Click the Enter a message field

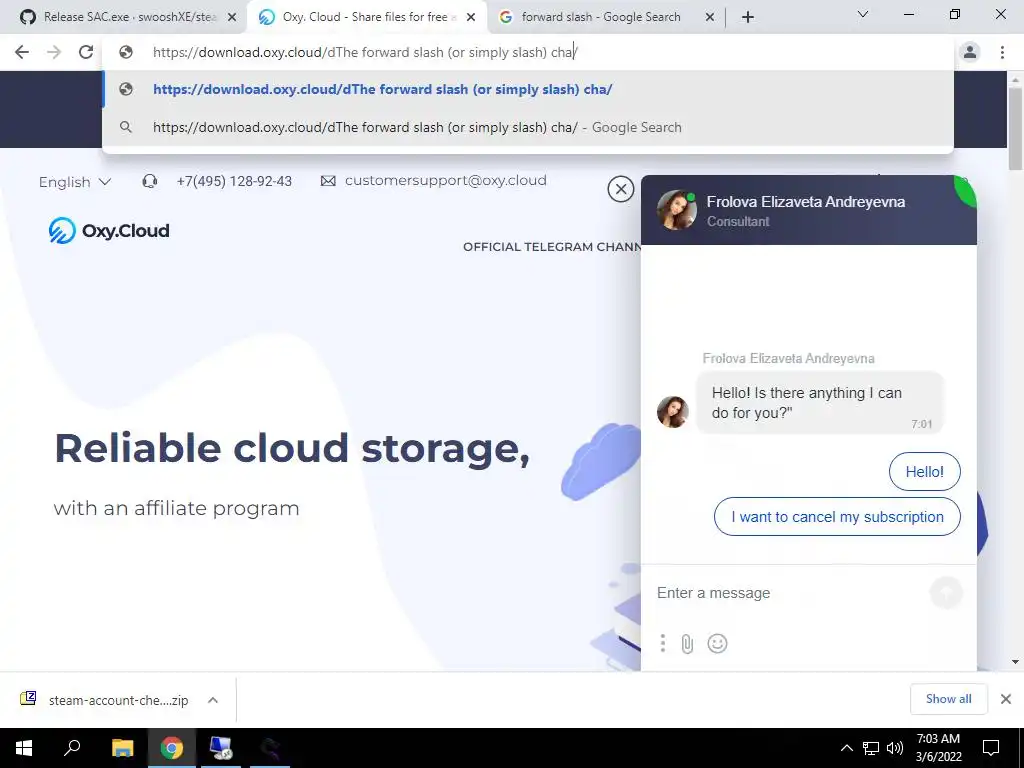tap(787, 593)
